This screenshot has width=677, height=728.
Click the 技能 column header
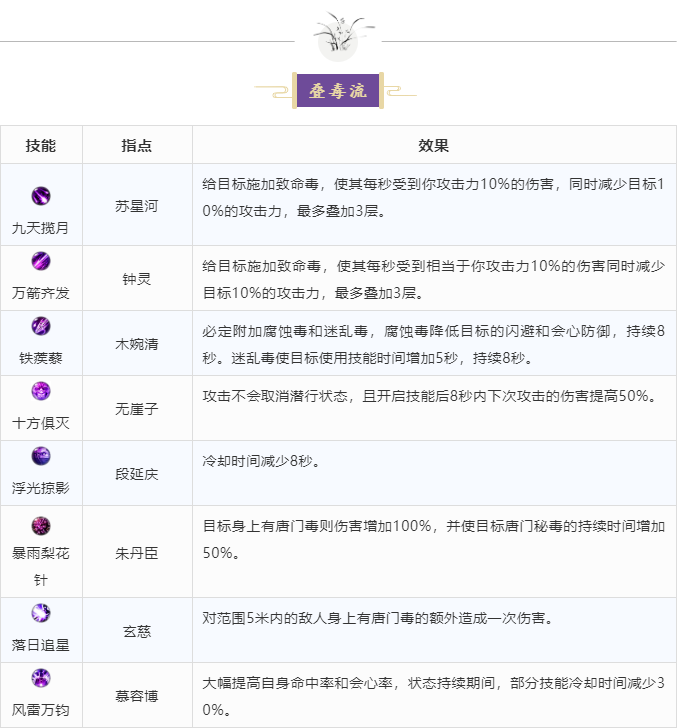(41, 145)
